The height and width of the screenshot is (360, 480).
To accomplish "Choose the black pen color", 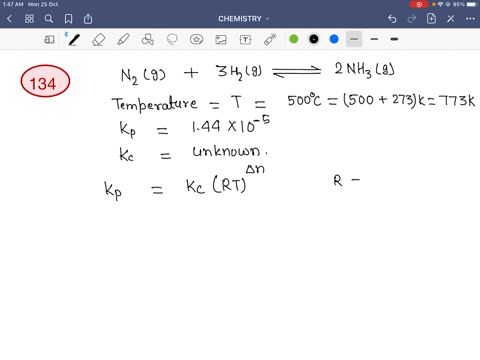I will (x=314, y=39).
